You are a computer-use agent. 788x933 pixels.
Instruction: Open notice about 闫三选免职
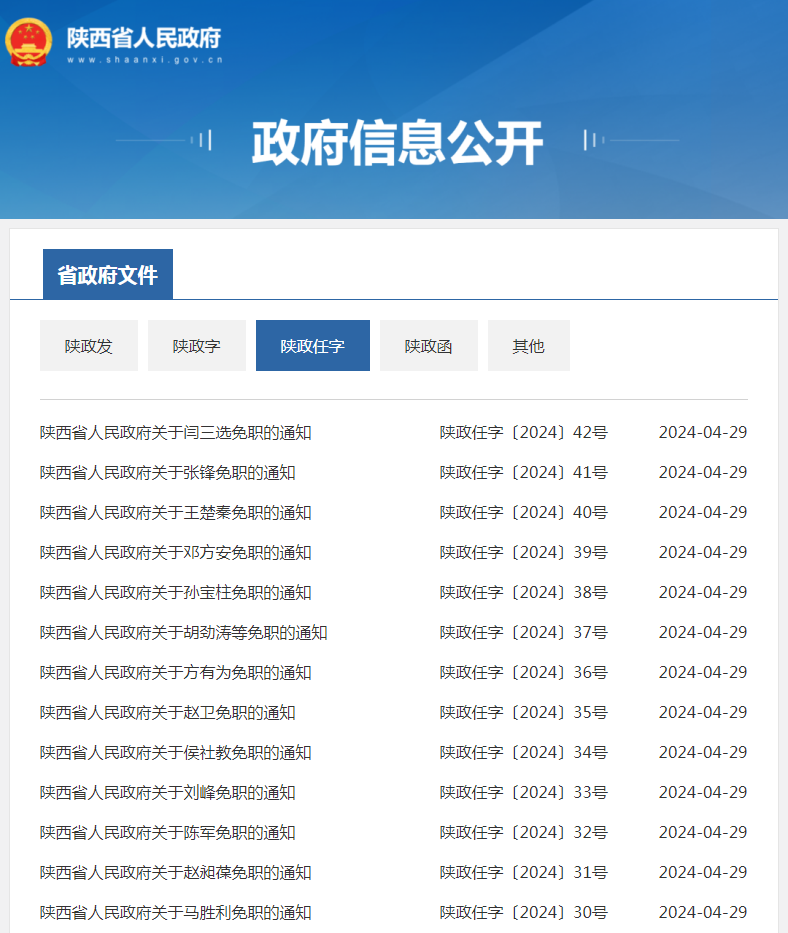tap(176, 433)
